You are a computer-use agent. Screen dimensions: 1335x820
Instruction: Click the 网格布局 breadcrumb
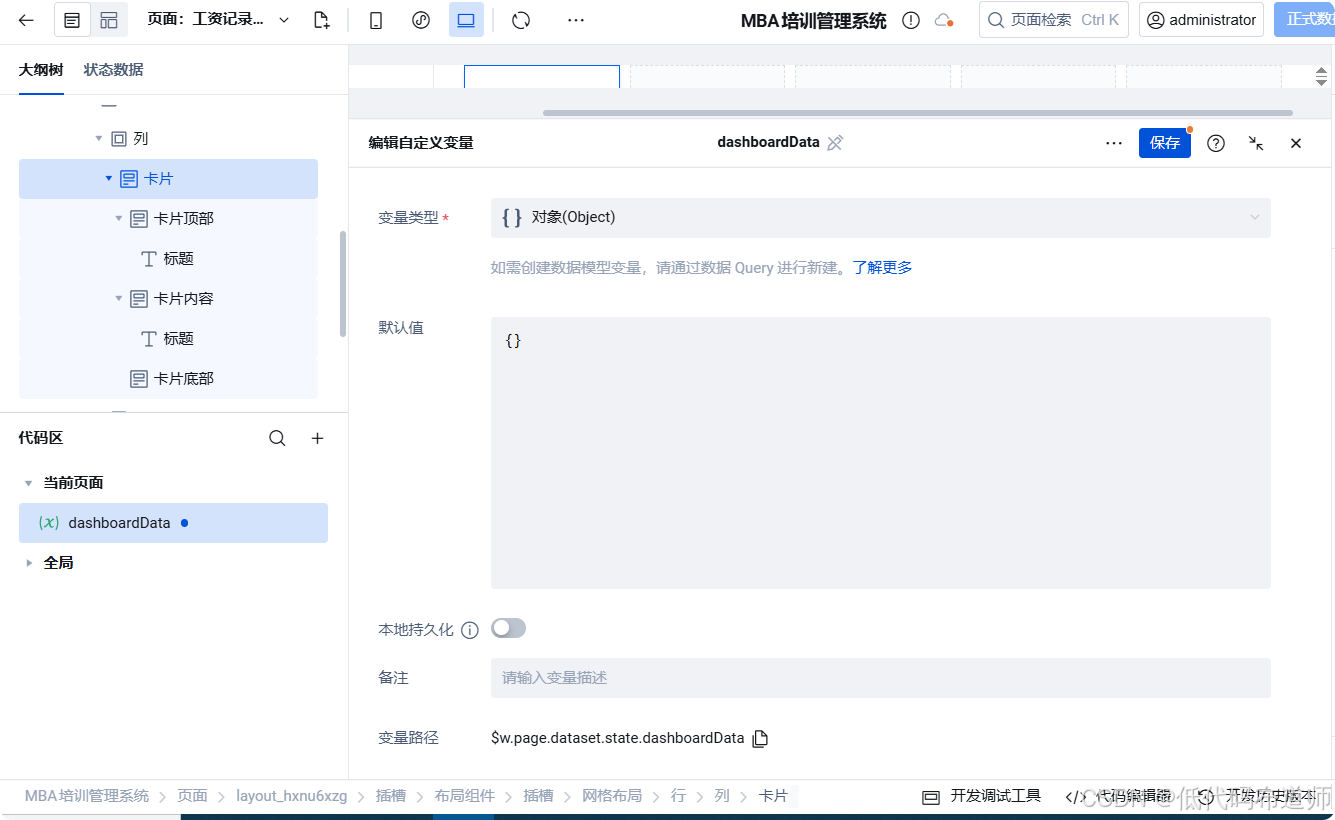[x=612, y=796]
